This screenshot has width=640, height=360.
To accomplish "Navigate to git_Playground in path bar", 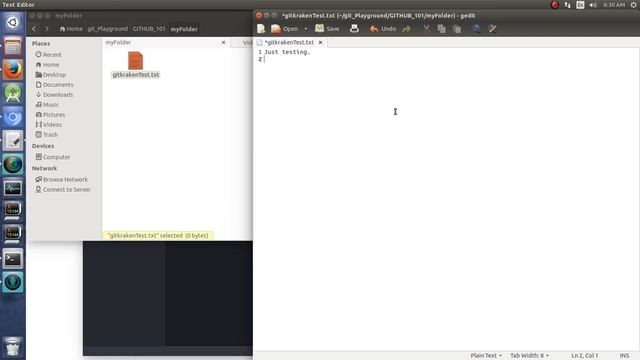I will point(108,29).
